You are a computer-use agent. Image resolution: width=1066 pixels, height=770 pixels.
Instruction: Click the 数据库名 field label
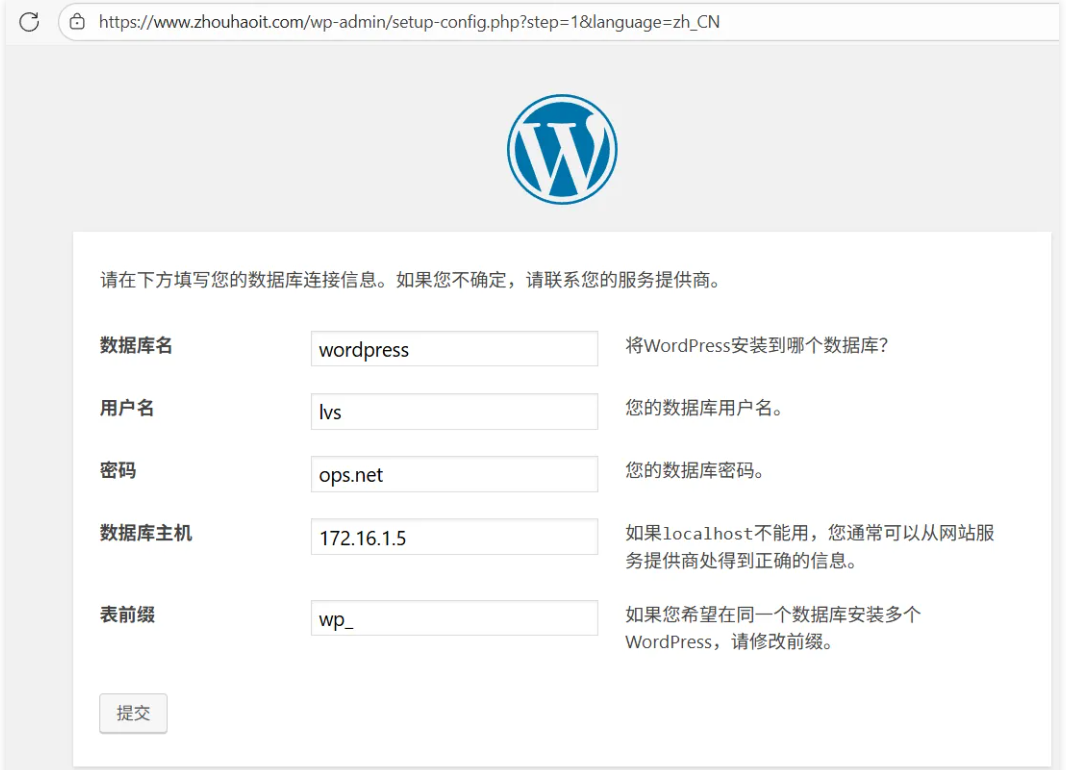pos(136,346)
